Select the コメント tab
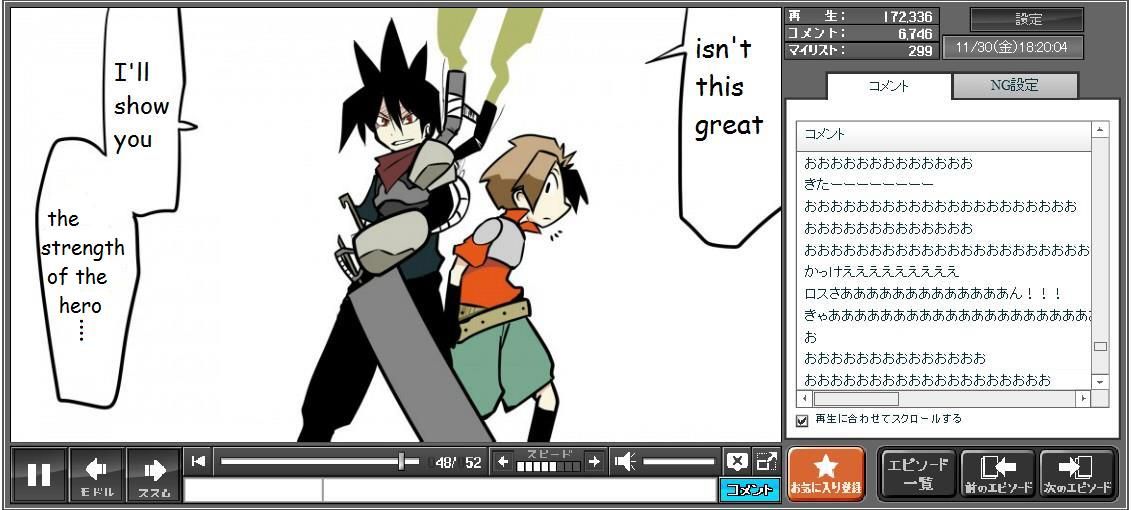The width and height of the screenshot is (1131, 510). (x=888, y=86)
